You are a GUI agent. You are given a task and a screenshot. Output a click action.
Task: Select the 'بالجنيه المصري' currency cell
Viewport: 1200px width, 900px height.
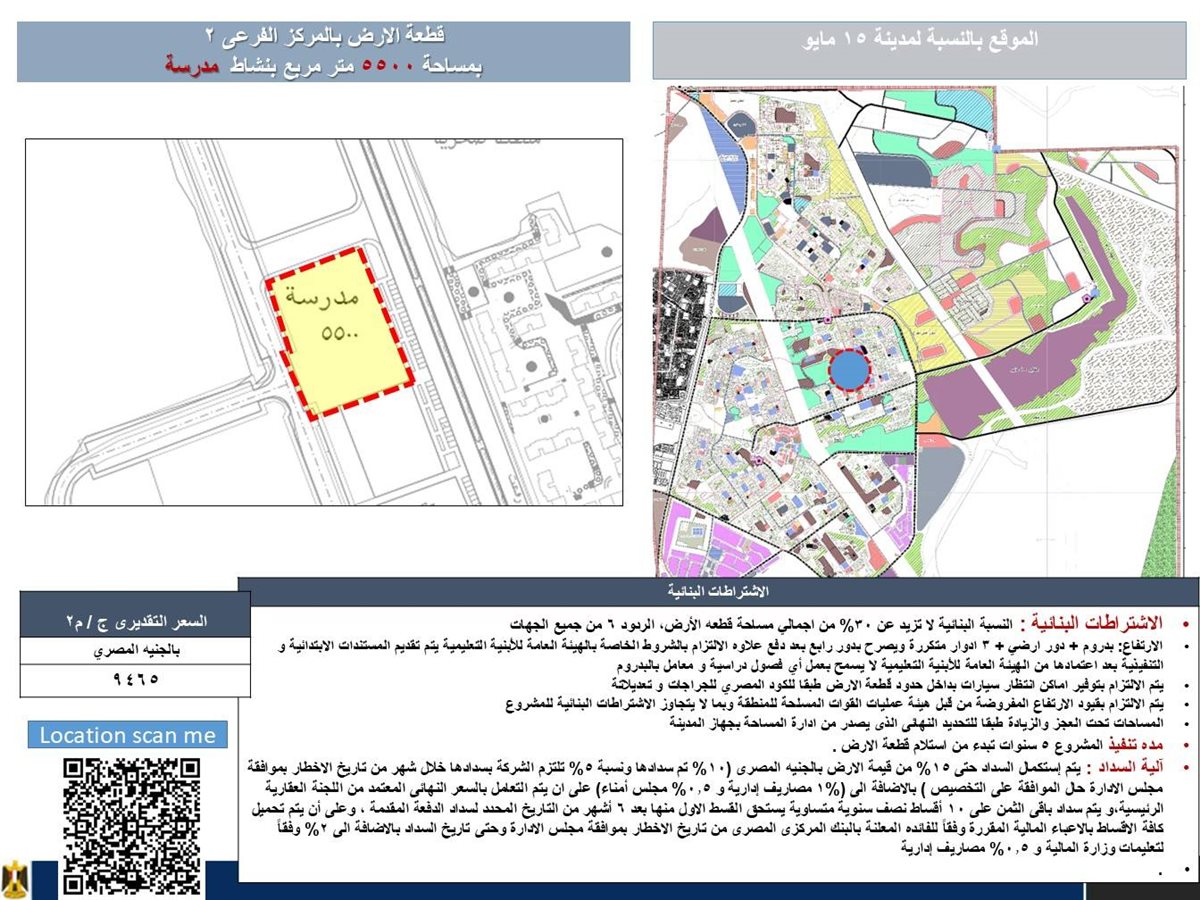point(135,652)
